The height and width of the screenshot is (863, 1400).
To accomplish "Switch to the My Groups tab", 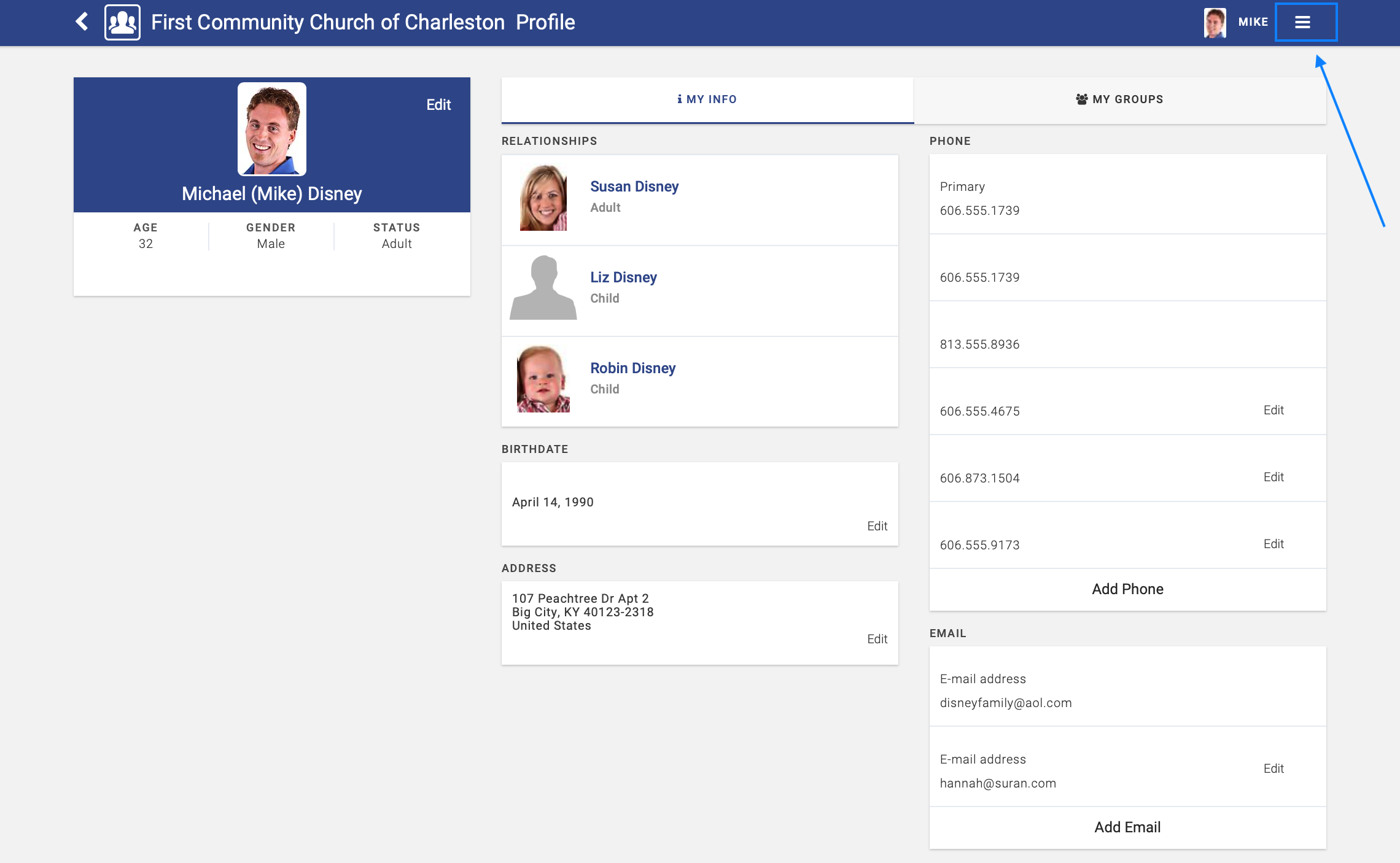I will [x=1119, y=99].
